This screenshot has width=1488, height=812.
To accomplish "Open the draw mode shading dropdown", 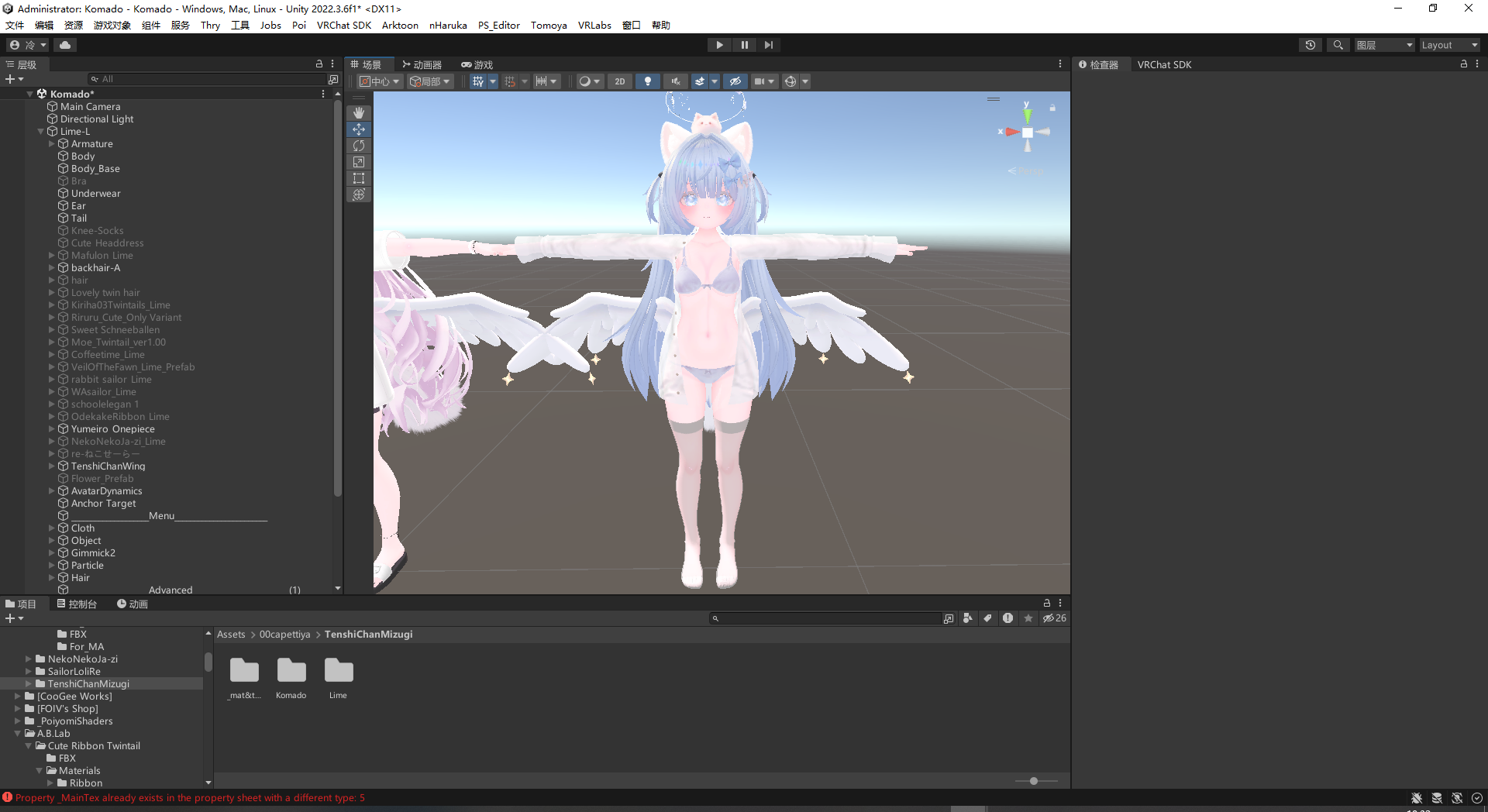I will [590, 81].
